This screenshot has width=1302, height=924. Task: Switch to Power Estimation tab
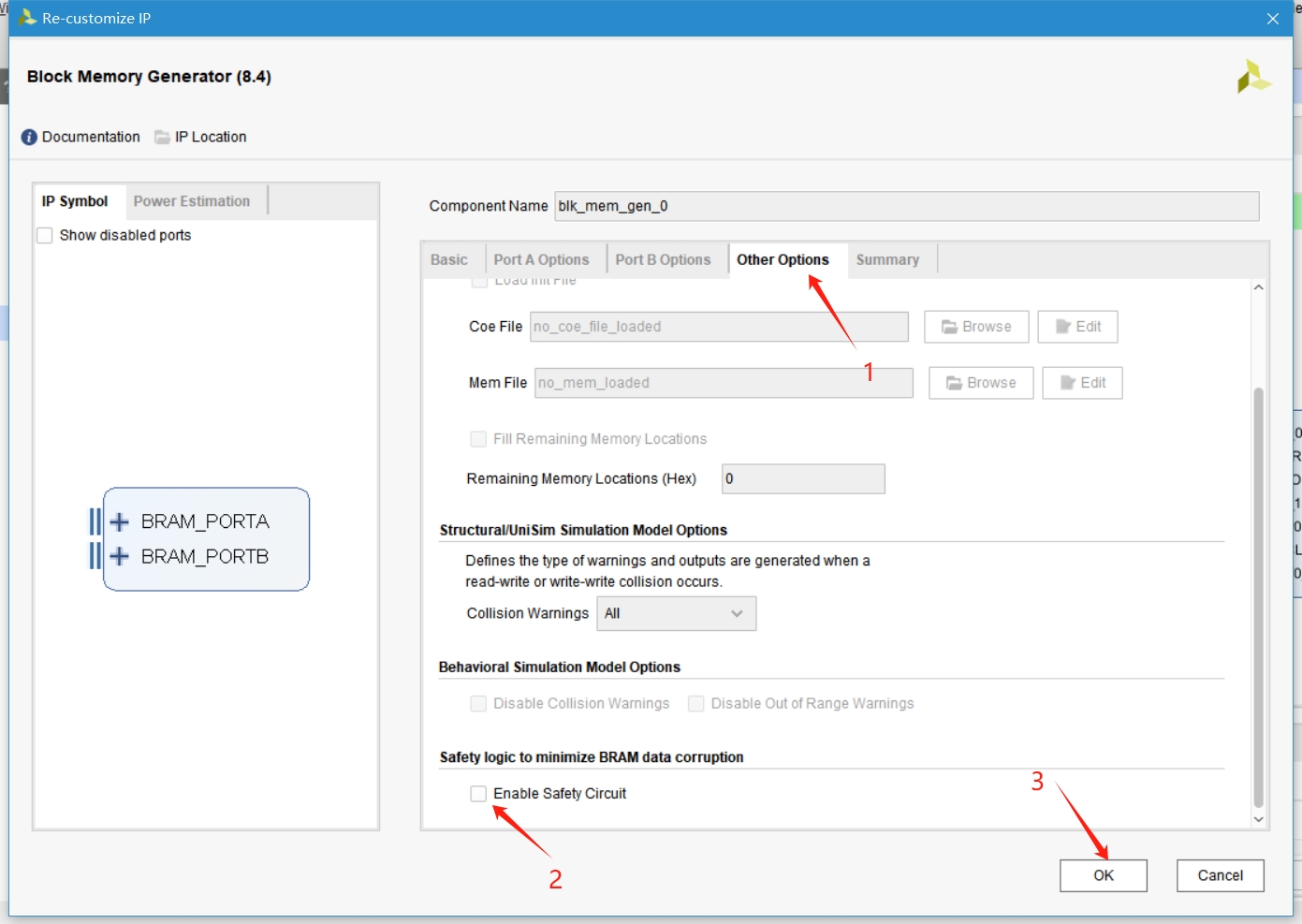192,201
